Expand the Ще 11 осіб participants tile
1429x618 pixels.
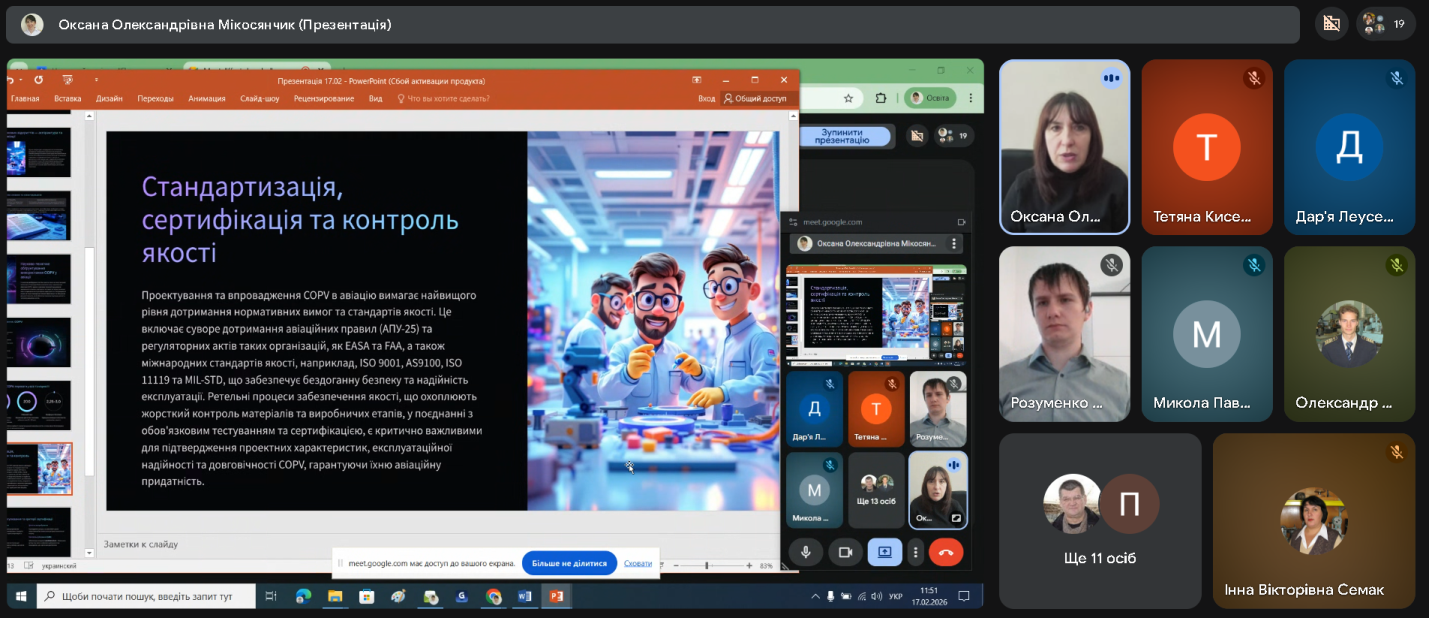pos(1100,520)
